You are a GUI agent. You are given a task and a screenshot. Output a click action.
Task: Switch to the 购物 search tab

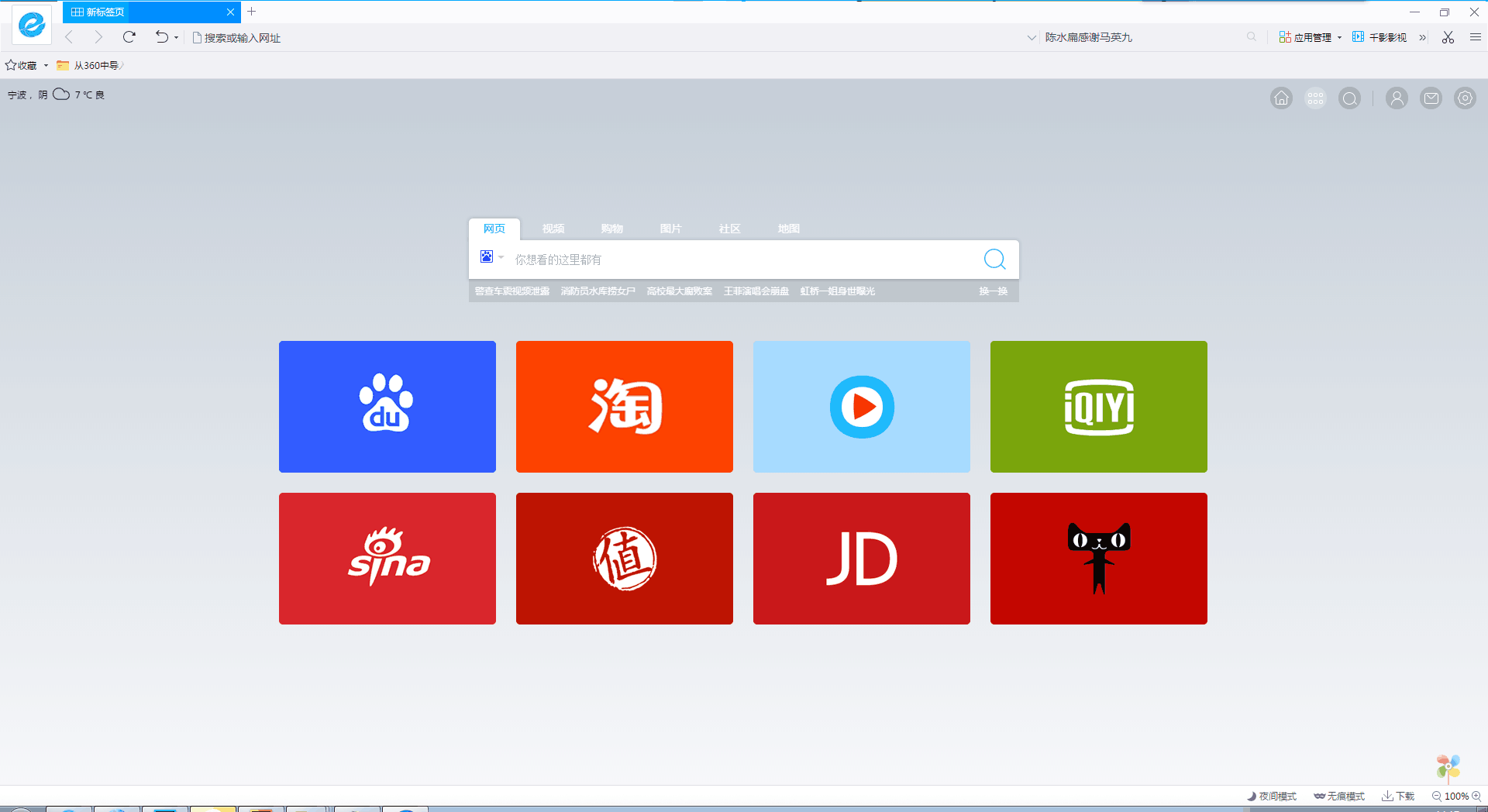point(612,229)
